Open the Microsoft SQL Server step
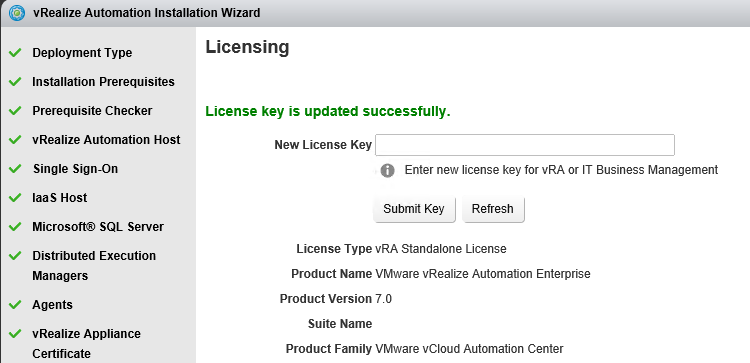The width and height of the screenshot is (750, 363). point(98,227)
